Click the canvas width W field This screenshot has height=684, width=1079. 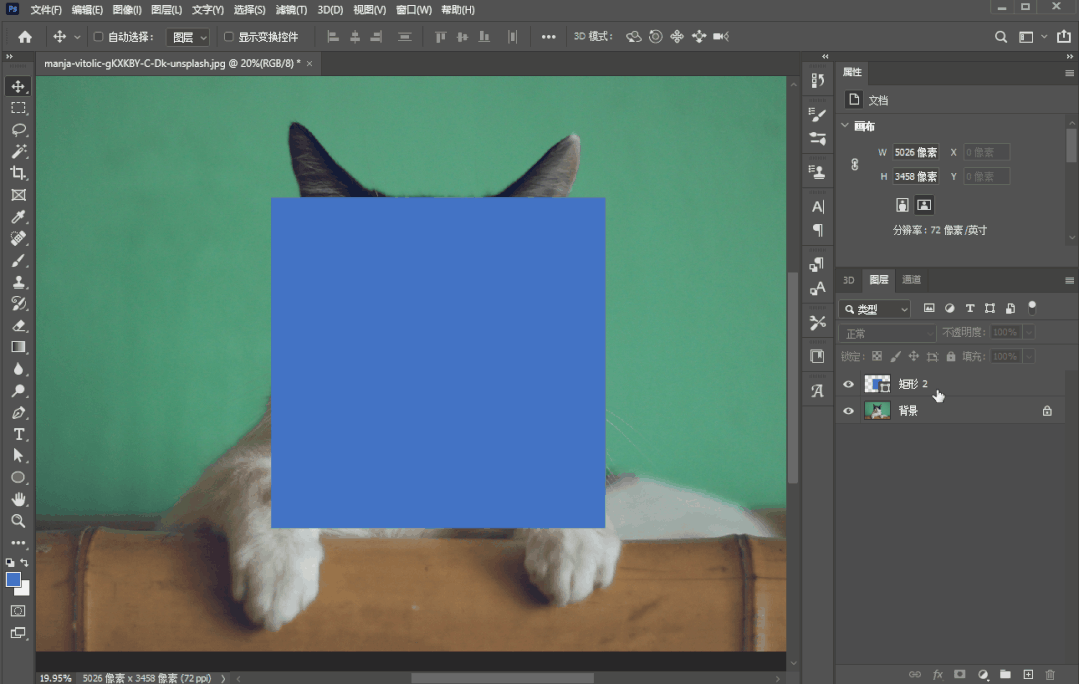(916, 152)
